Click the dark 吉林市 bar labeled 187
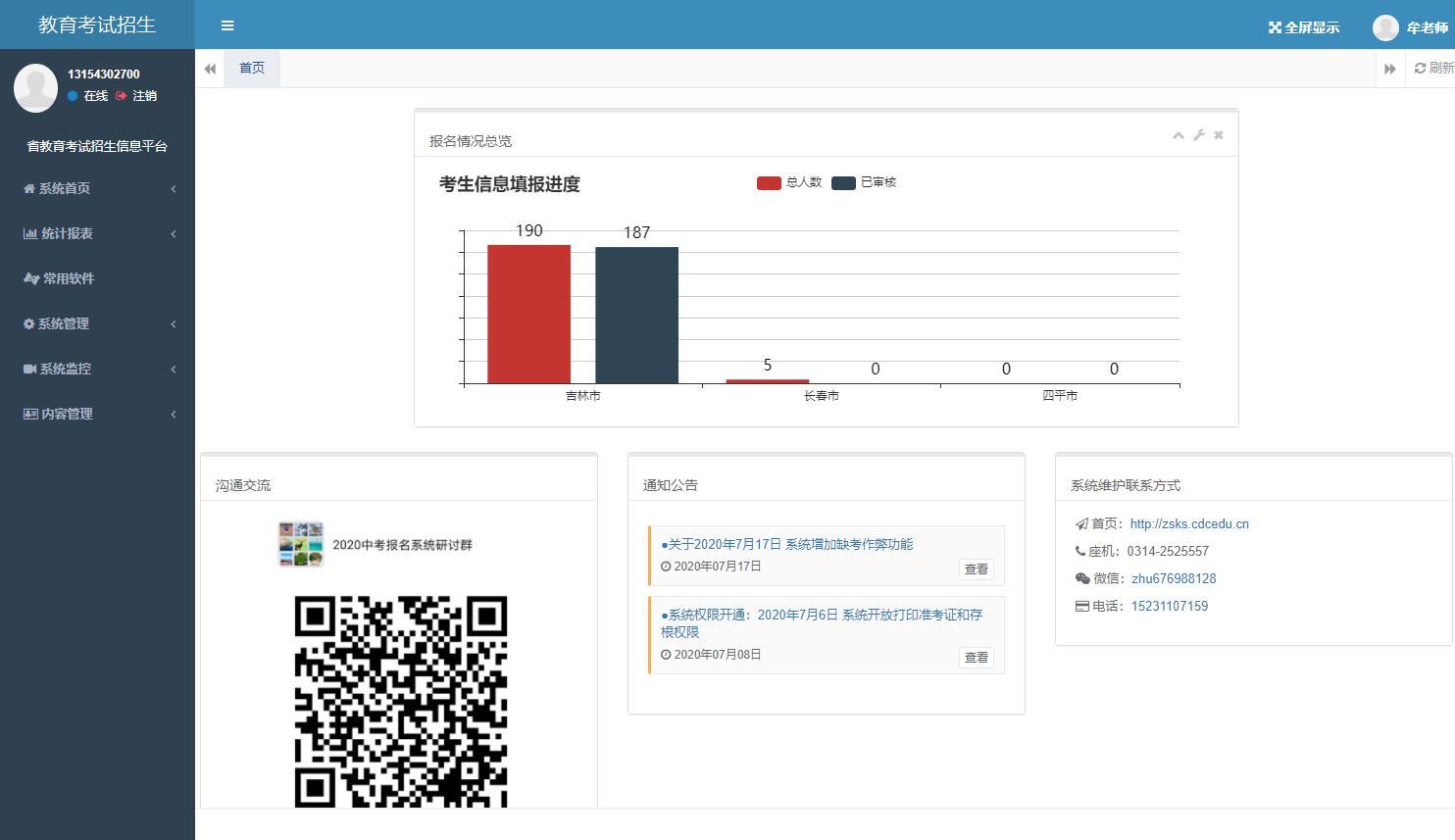This screenshot has height=840, width=1455. click(x=636, y=315)
